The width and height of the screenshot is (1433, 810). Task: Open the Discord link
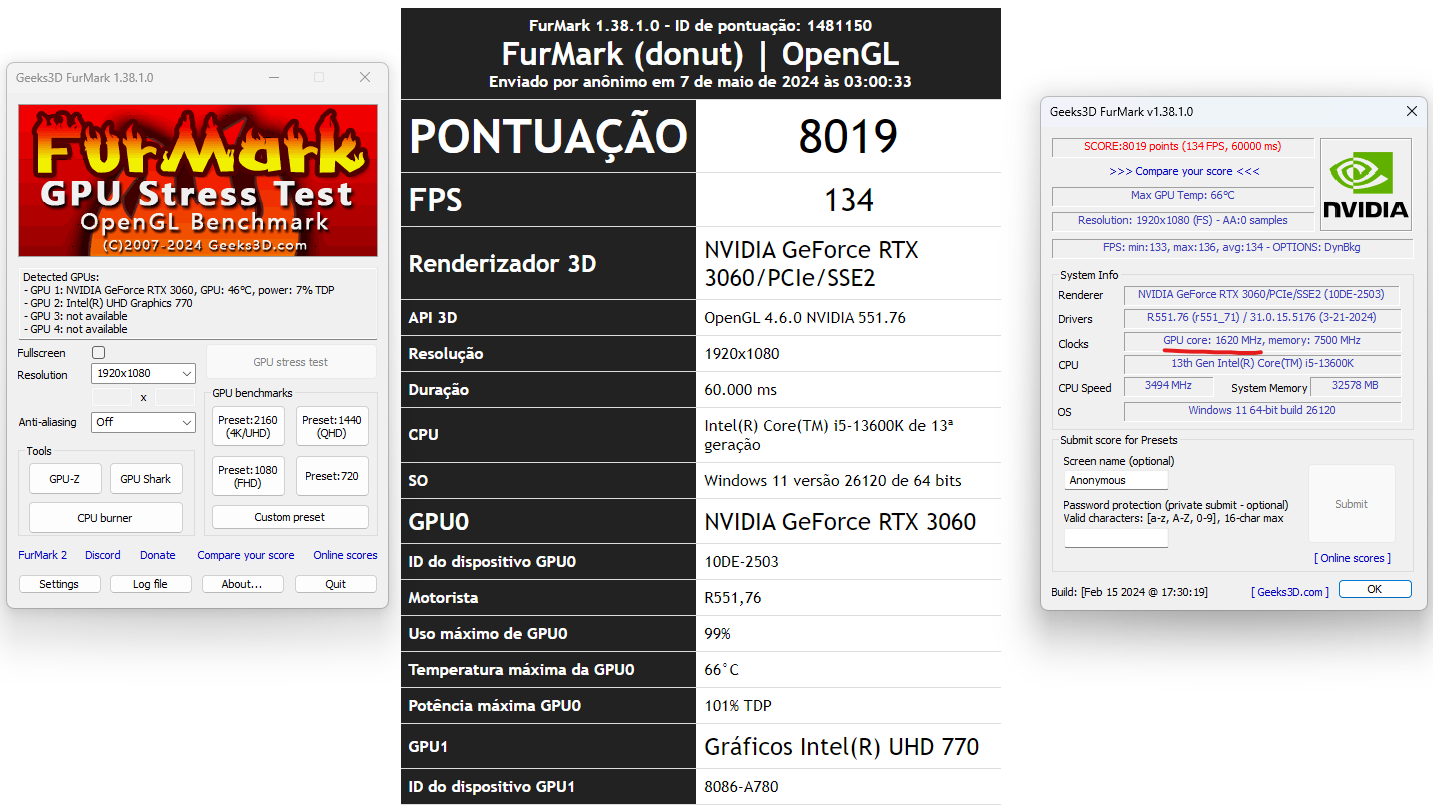103,555
